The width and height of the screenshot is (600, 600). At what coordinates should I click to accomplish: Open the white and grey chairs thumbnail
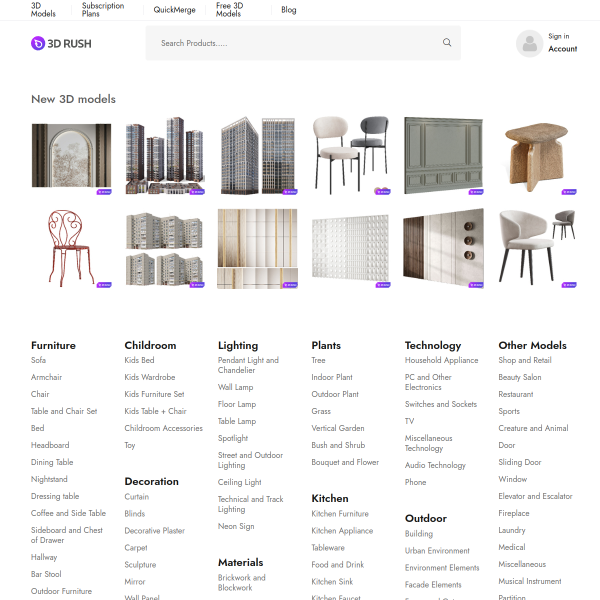click(x=351, y=156)
